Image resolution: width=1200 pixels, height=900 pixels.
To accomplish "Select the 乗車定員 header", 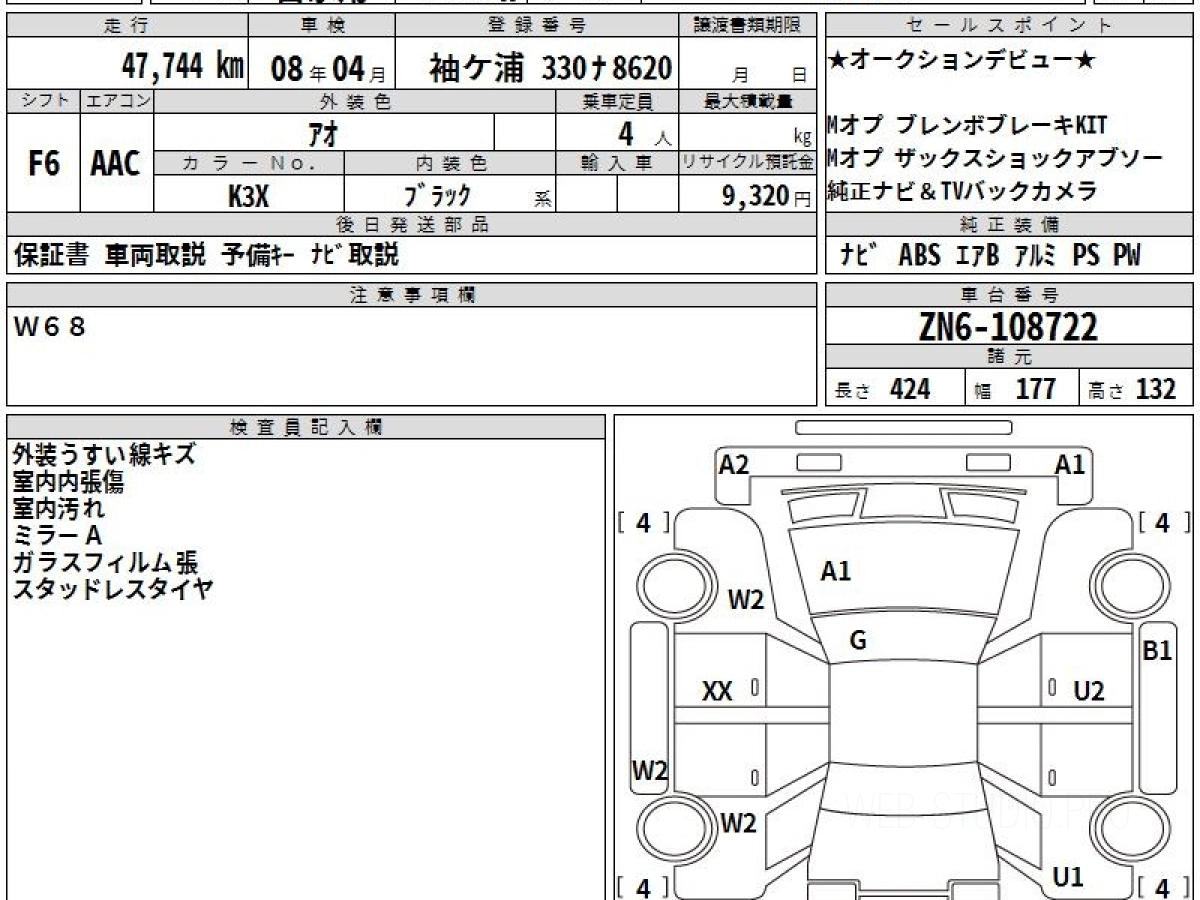I will (617, 101).
